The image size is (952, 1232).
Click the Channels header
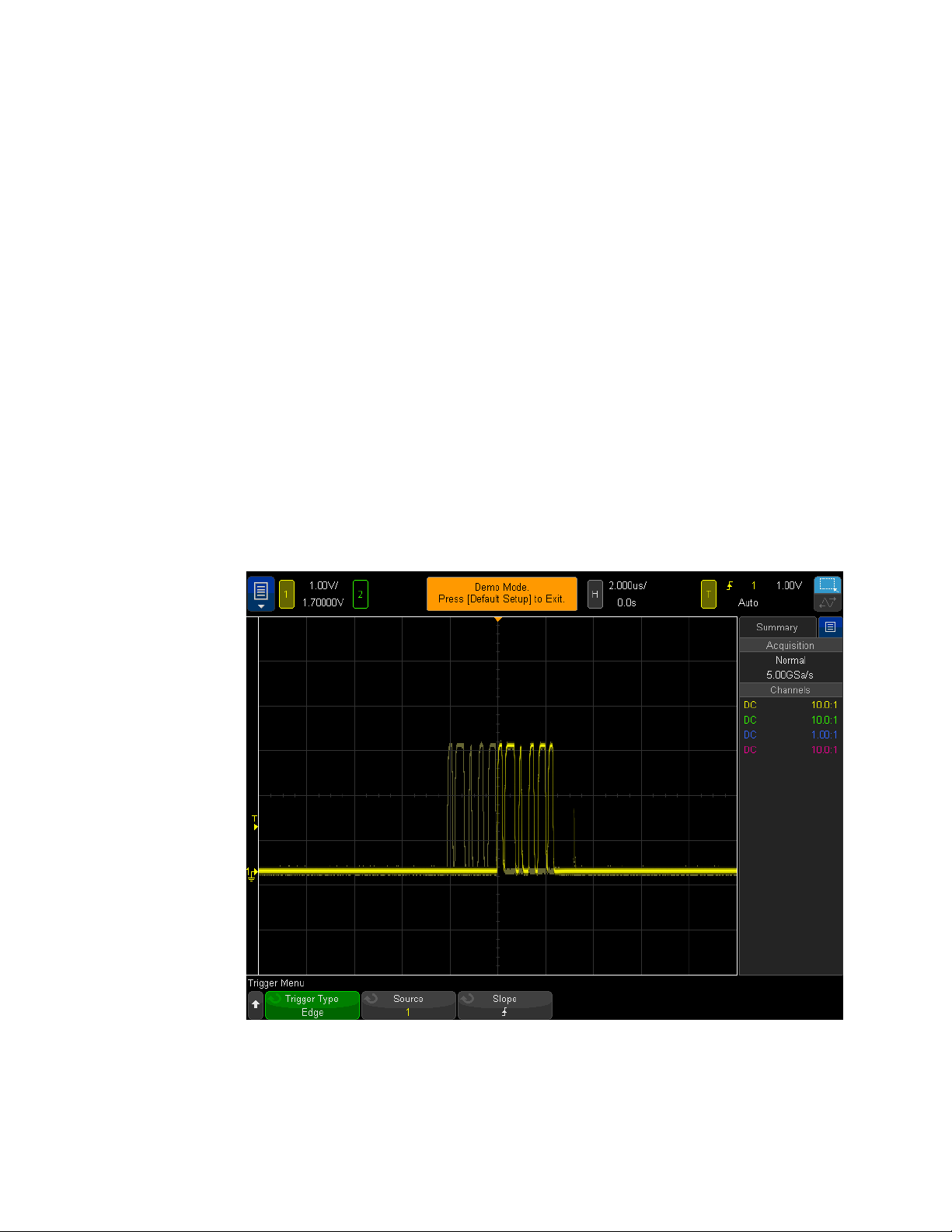pos(790,690)
